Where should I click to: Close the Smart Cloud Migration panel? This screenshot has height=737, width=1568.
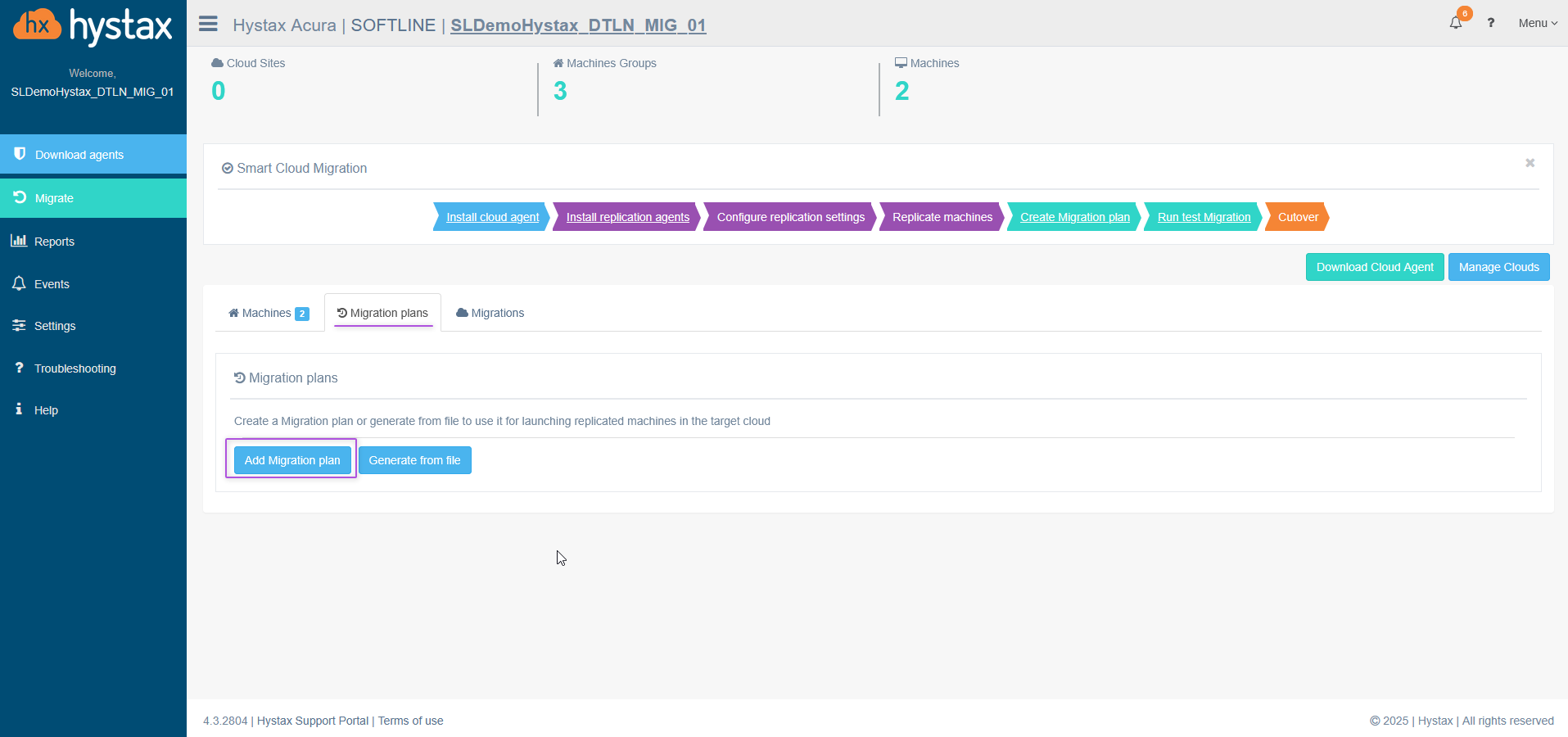pos(1530,163)
